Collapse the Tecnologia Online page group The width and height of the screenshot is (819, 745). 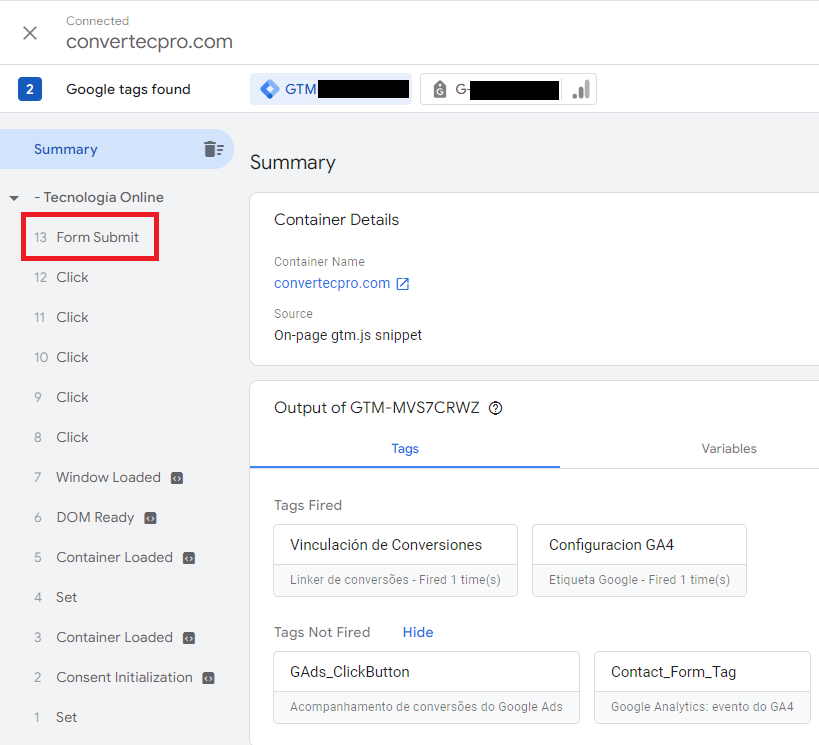14,197
